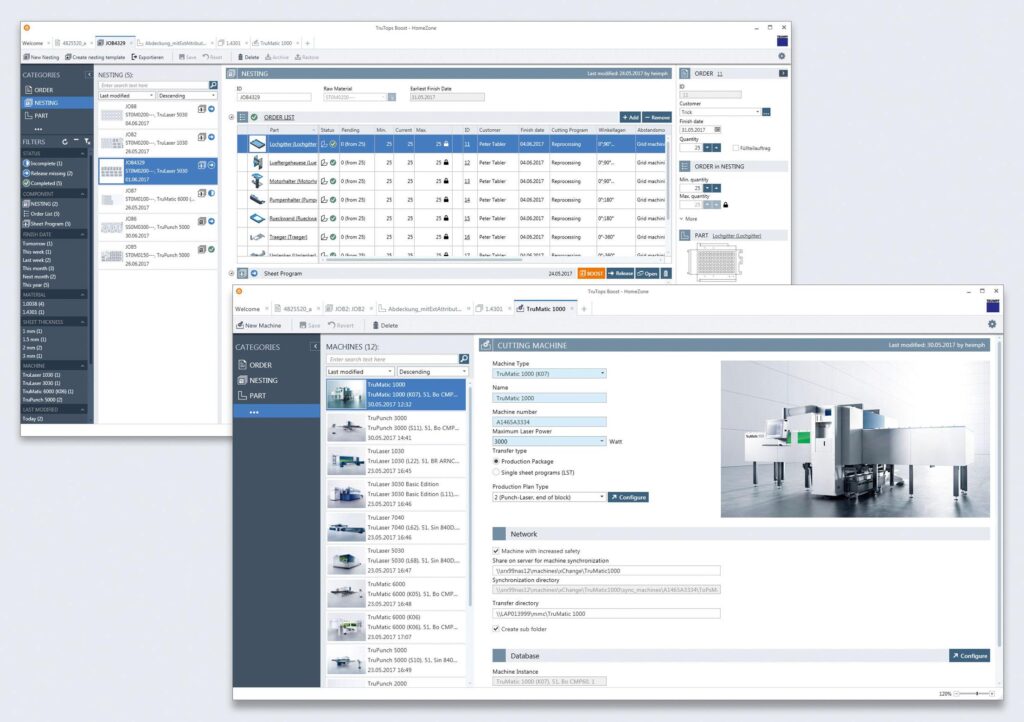
Task: Uncheck the Create sub folder checkbox
Action: point(497,629)
